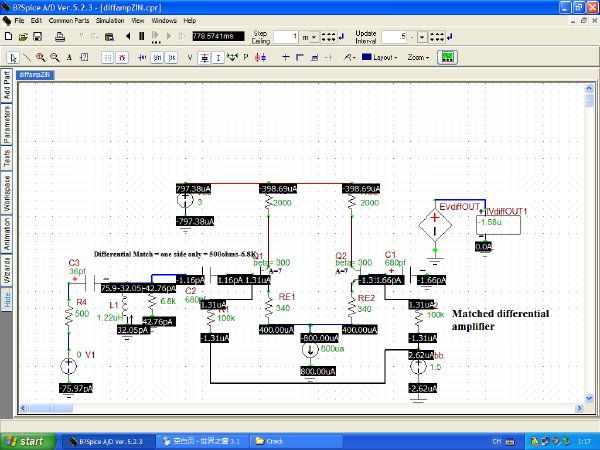Click the 800ua current source symbol
This screenshot has height=450, width=600.
[x=310, y=350]
